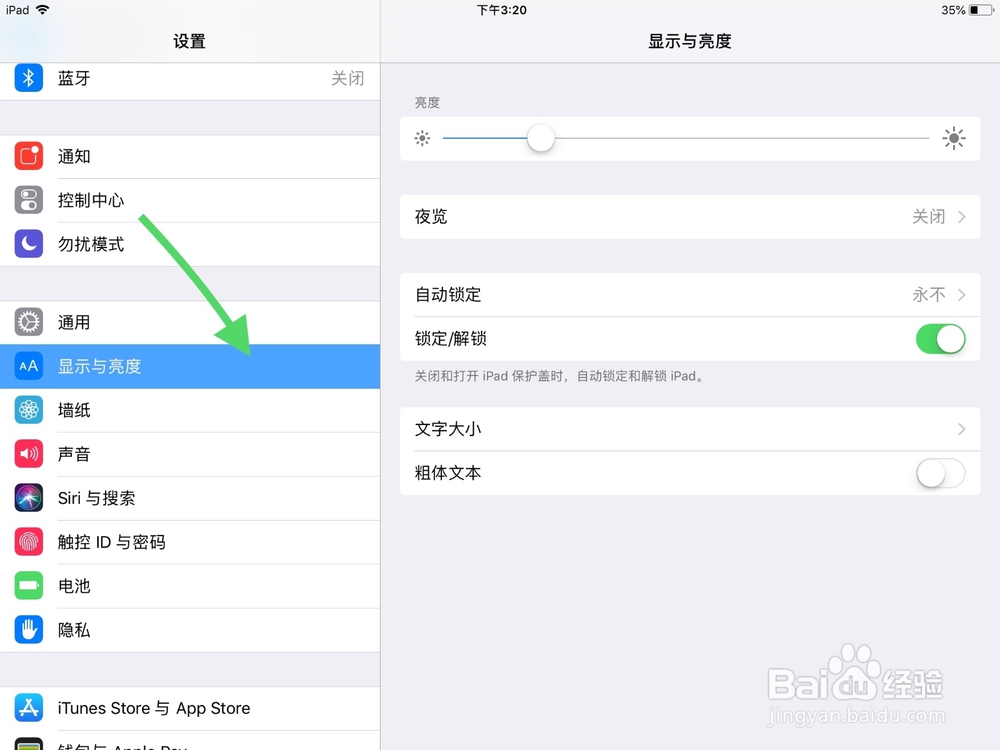Expand the 文字大小 text size chevron
1000x750 pixels.
pos(962,429)
